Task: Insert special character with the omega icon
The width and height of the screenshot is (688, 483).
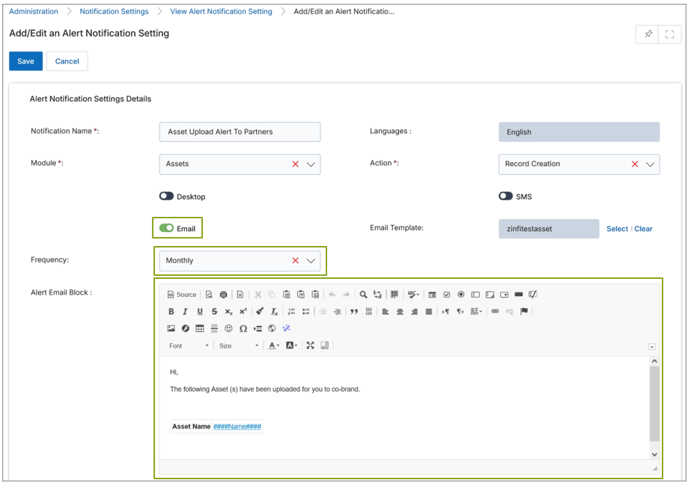Action: 243,329
